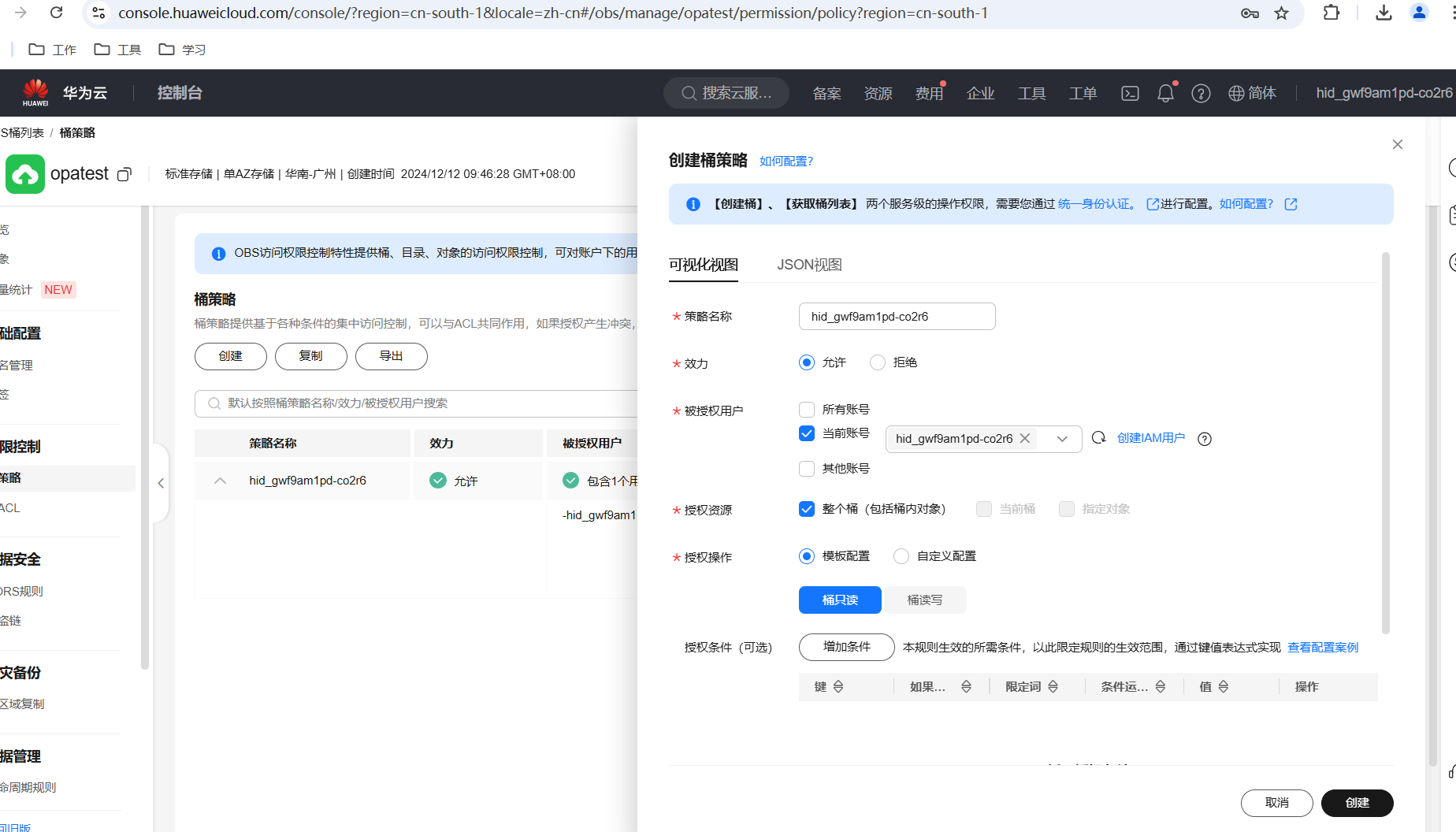Image resolution: width=1456 pixels, height=832 pixels.
Task: Remove hid_gwf9am1pd-co2r6 tag from user selector
Action: [1025, 438]
